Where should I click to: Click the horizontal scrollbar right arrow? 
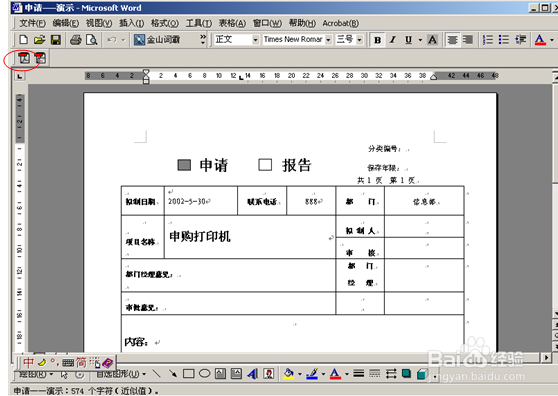coord(546,357)
